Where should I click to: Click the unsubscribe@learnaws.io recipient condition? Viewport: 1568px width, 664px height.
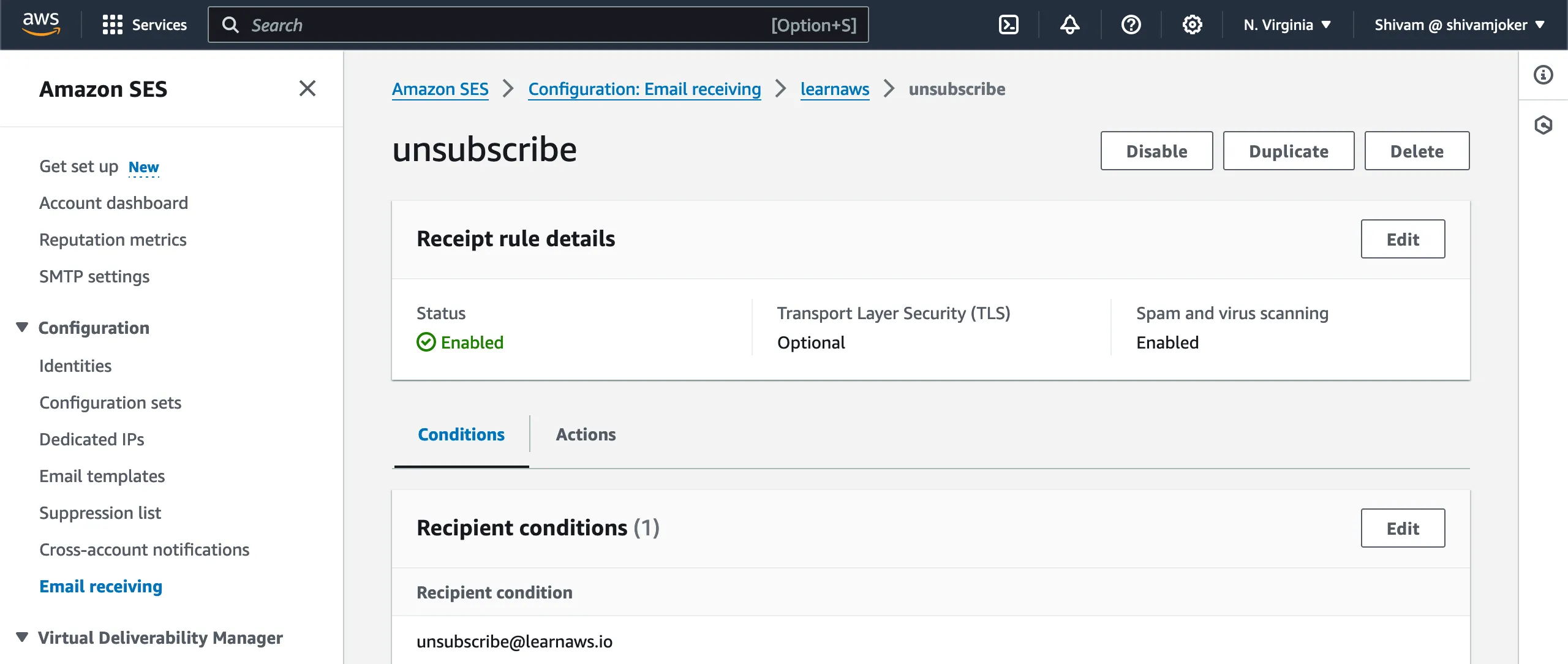514,641
